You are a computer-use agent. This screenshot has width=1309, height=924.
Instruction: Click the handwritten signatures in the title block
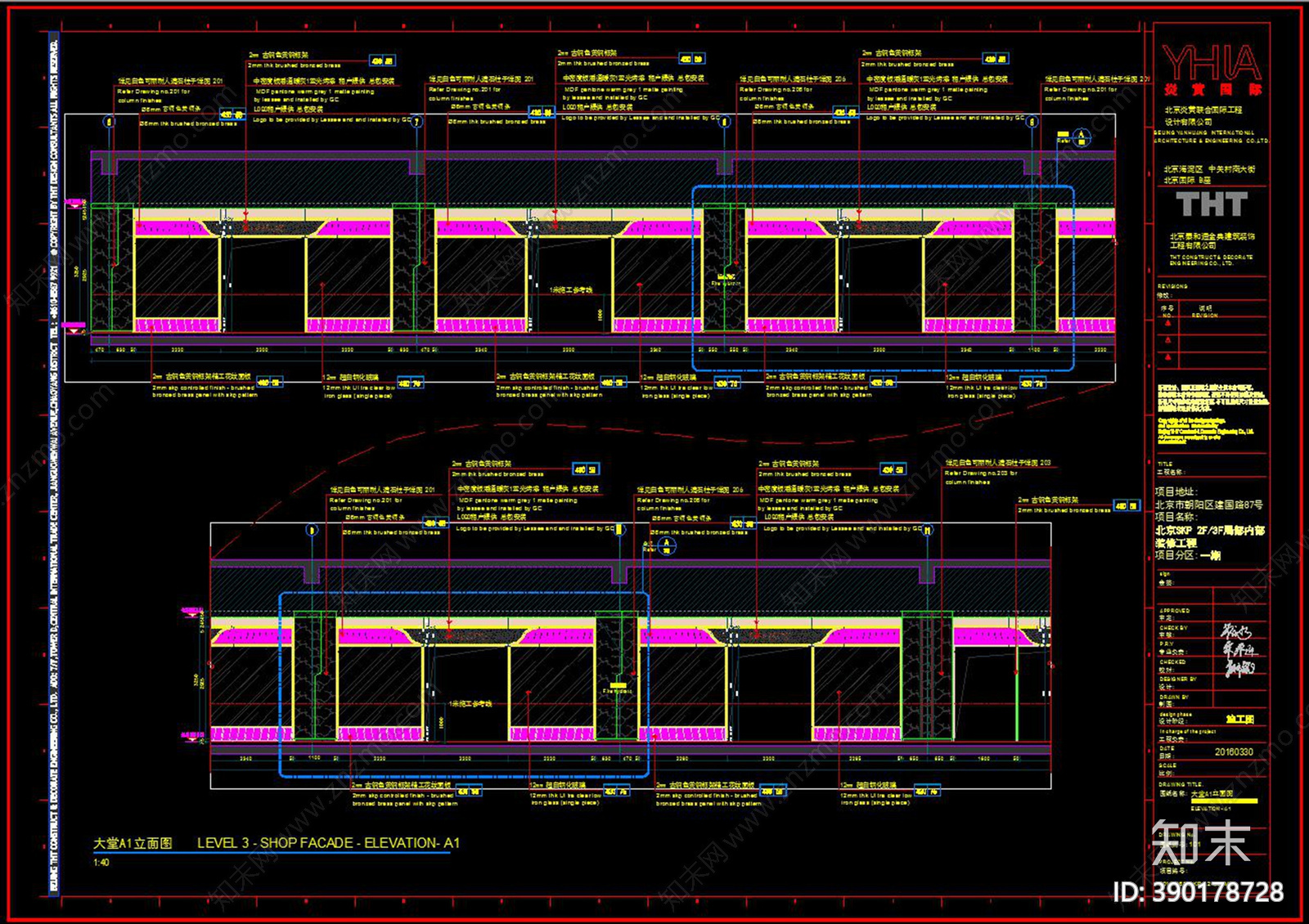pyautogui.click(x=1239, y=650)
